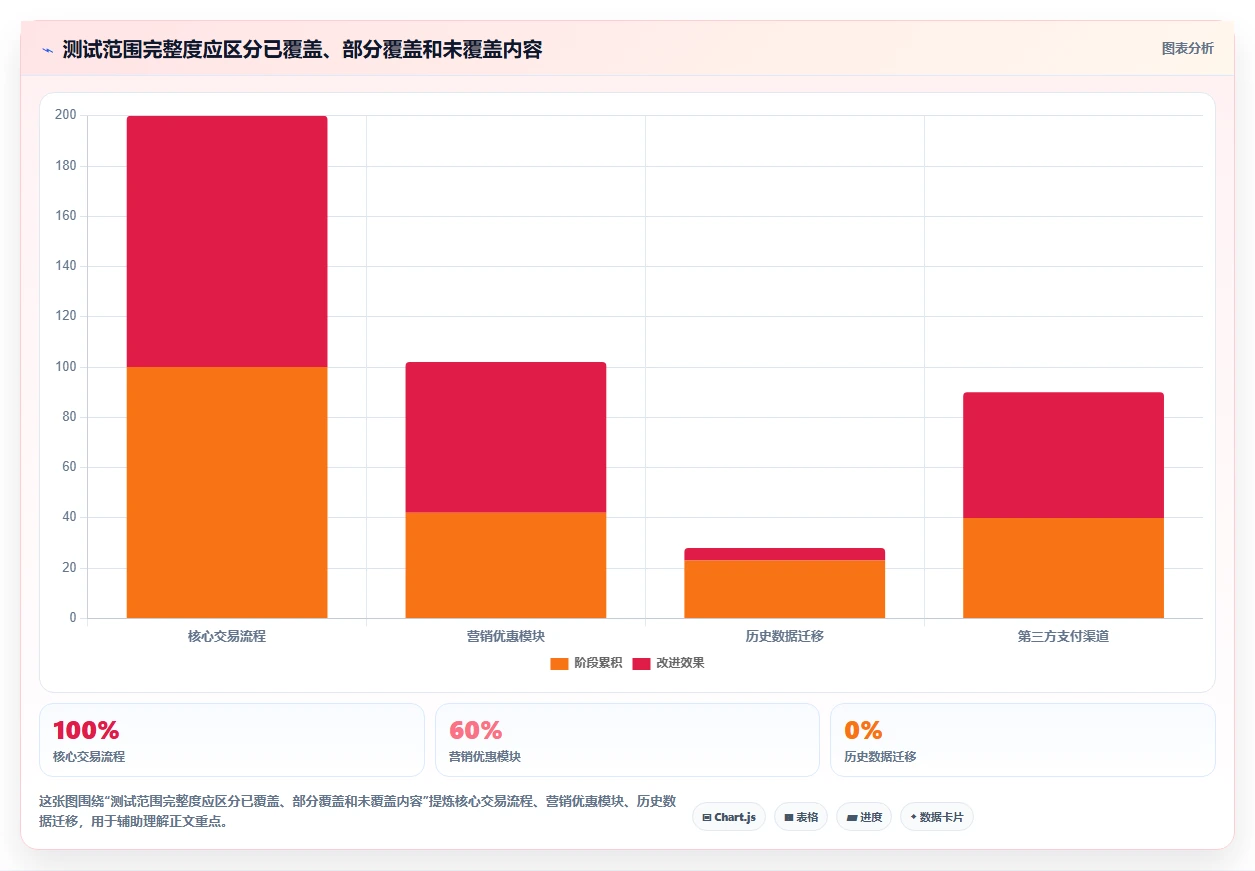Click the 测试范围完整度 title heading
The width and height of the screenshot is (1255, 871).
coord(302,49)
